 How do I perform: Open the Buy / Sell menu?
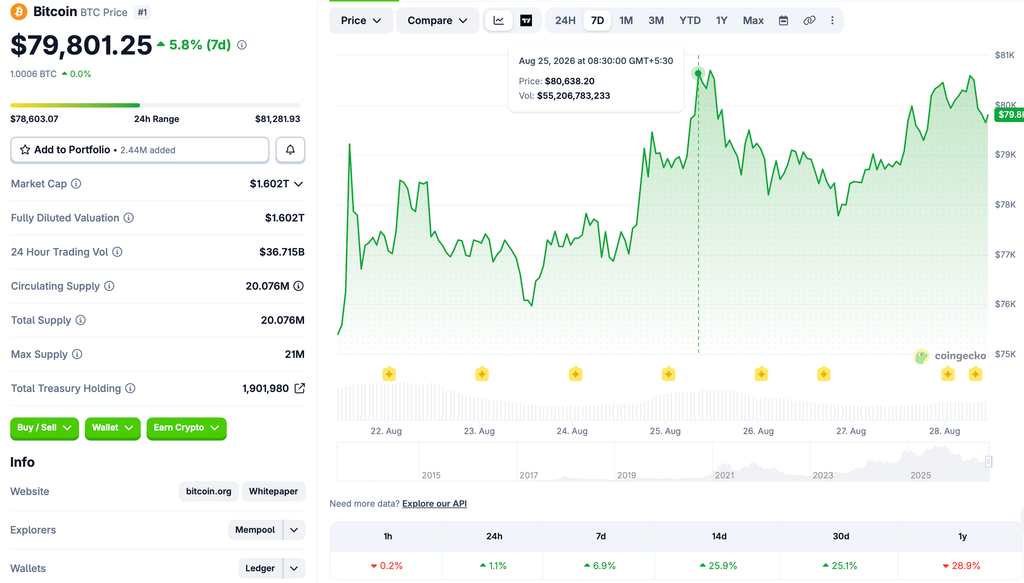[44, 428]
